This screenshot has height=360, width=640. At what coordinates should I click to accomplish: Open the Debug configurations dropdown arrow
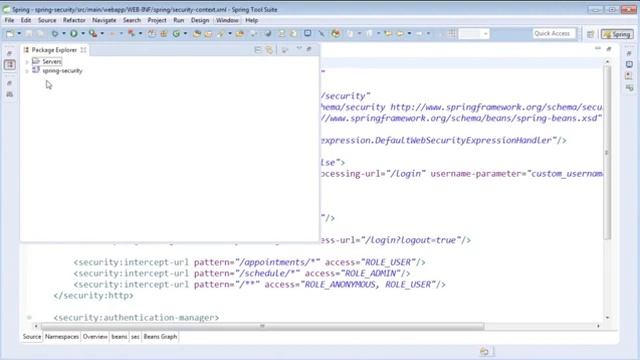pyautogui.click(x=64, y=34)
